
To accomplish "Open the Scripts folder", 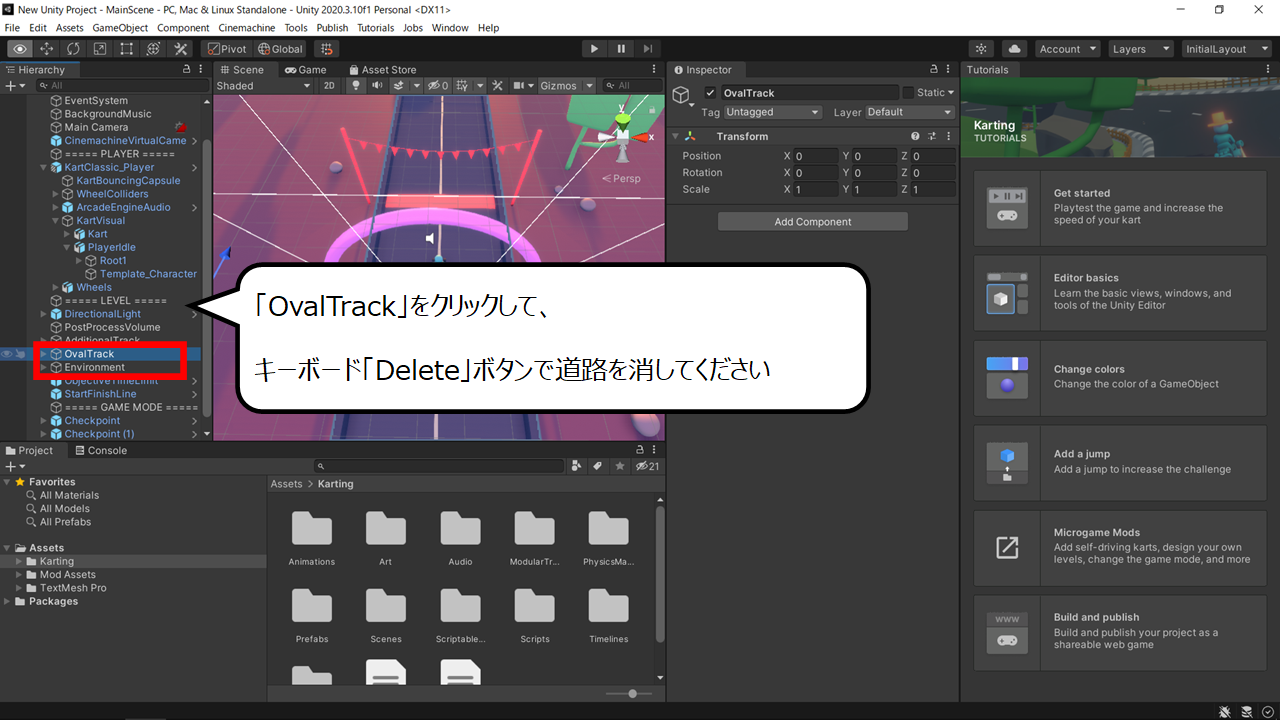I will pyautogui.click(x=535, y=615).
